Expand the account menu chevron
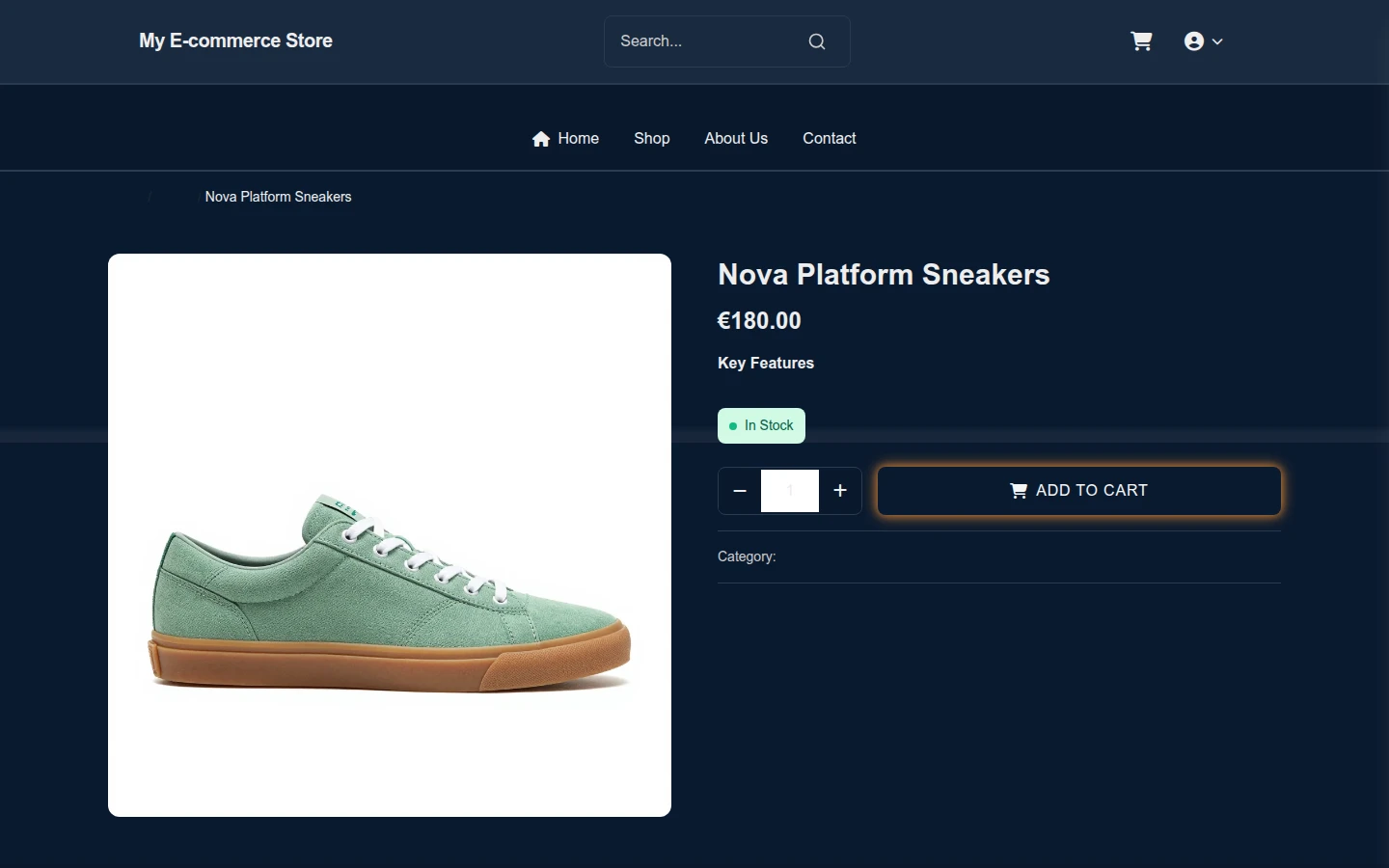 1217,41
